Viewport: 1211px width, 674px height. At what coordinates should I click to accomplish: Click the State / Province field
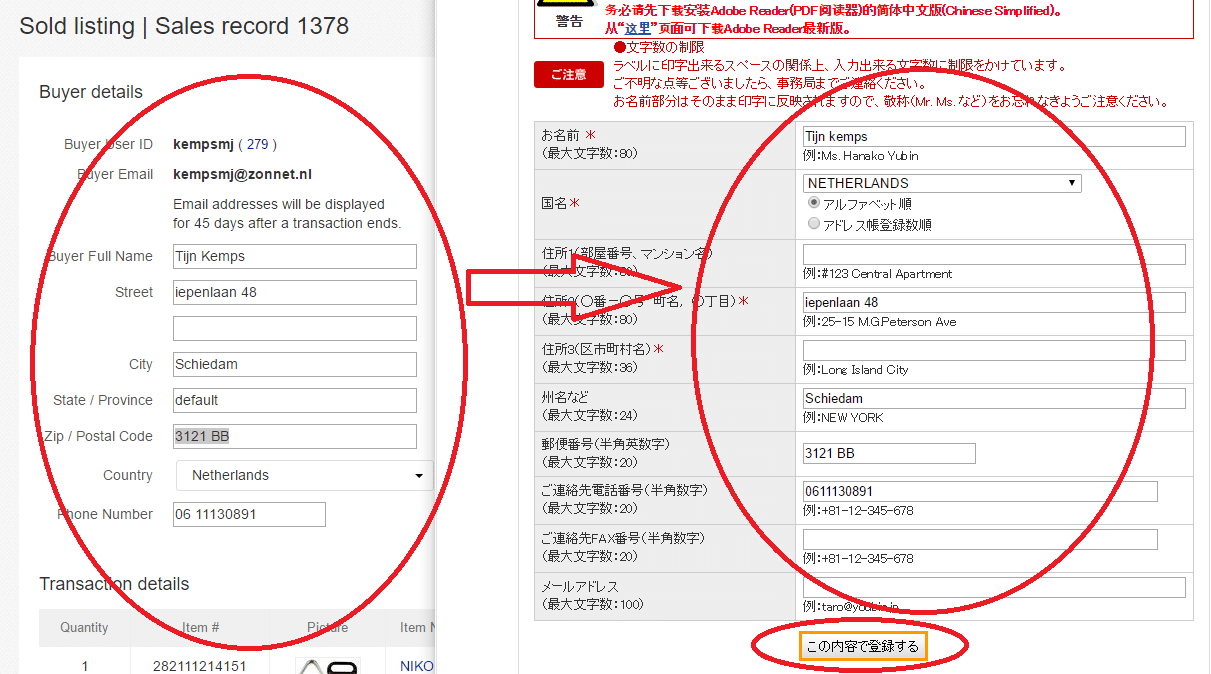coord(295,400)
